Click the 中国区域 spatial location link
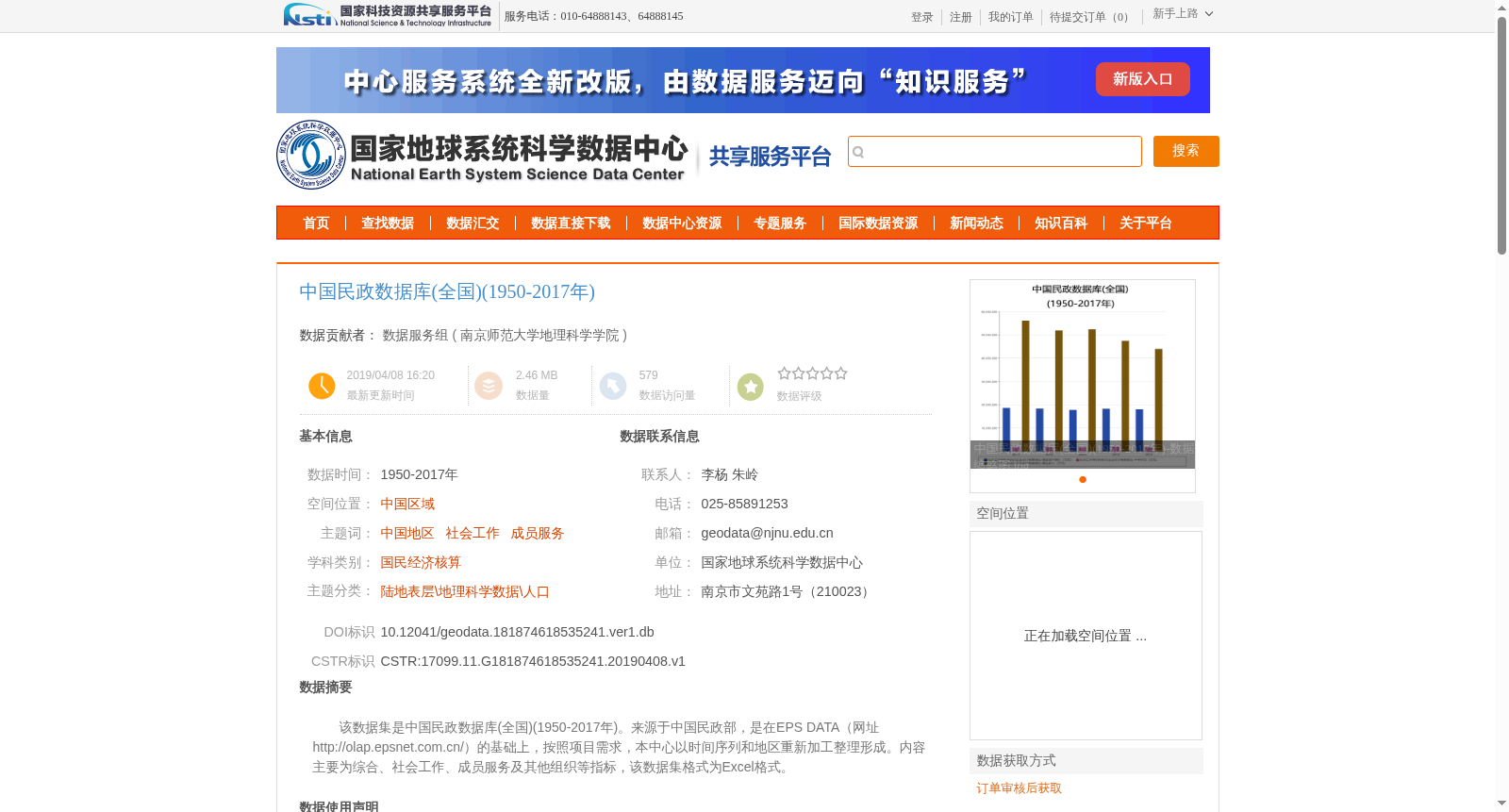The image size is (1509, 812). click(x=407, y=505)
